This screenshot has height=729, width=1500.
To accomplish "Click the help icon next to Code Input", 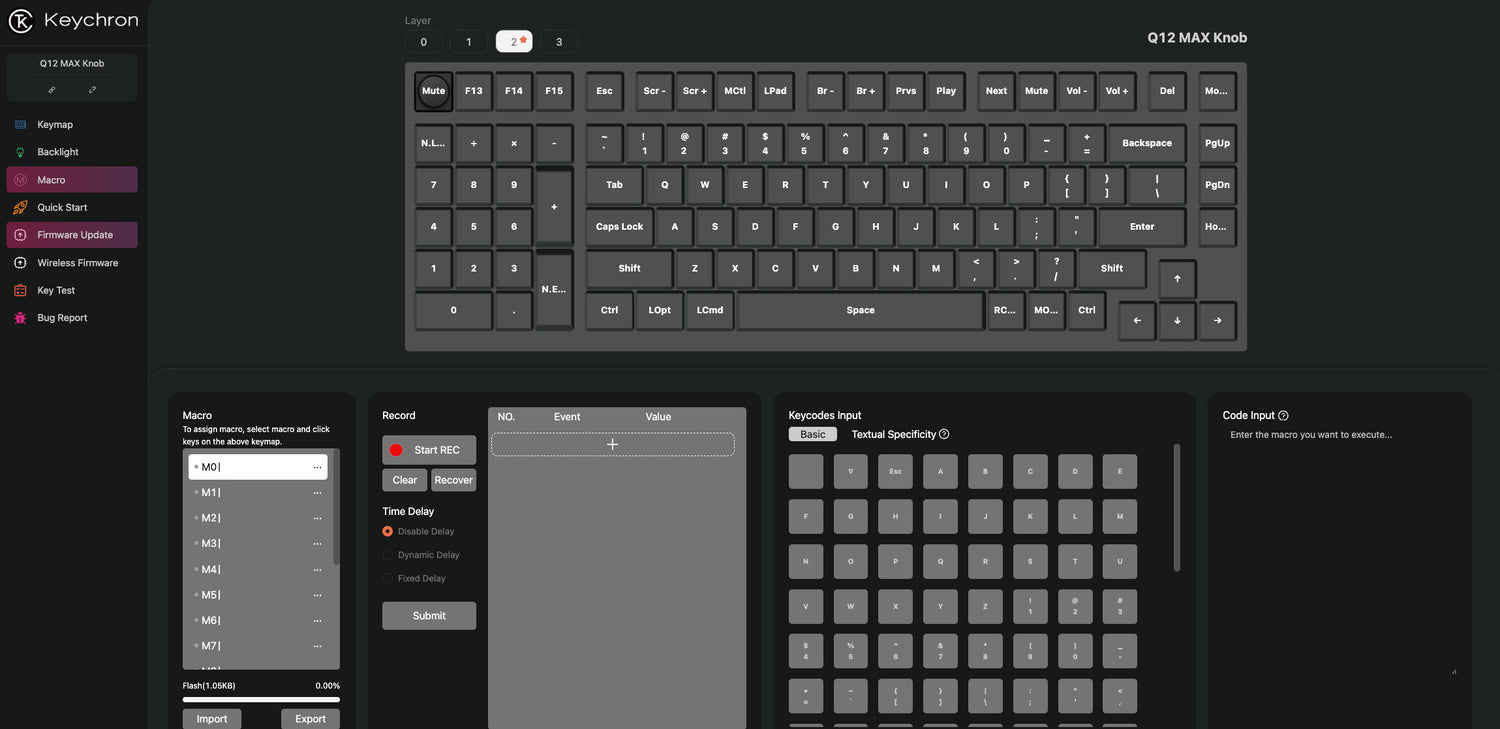I will click(1283, 416).
